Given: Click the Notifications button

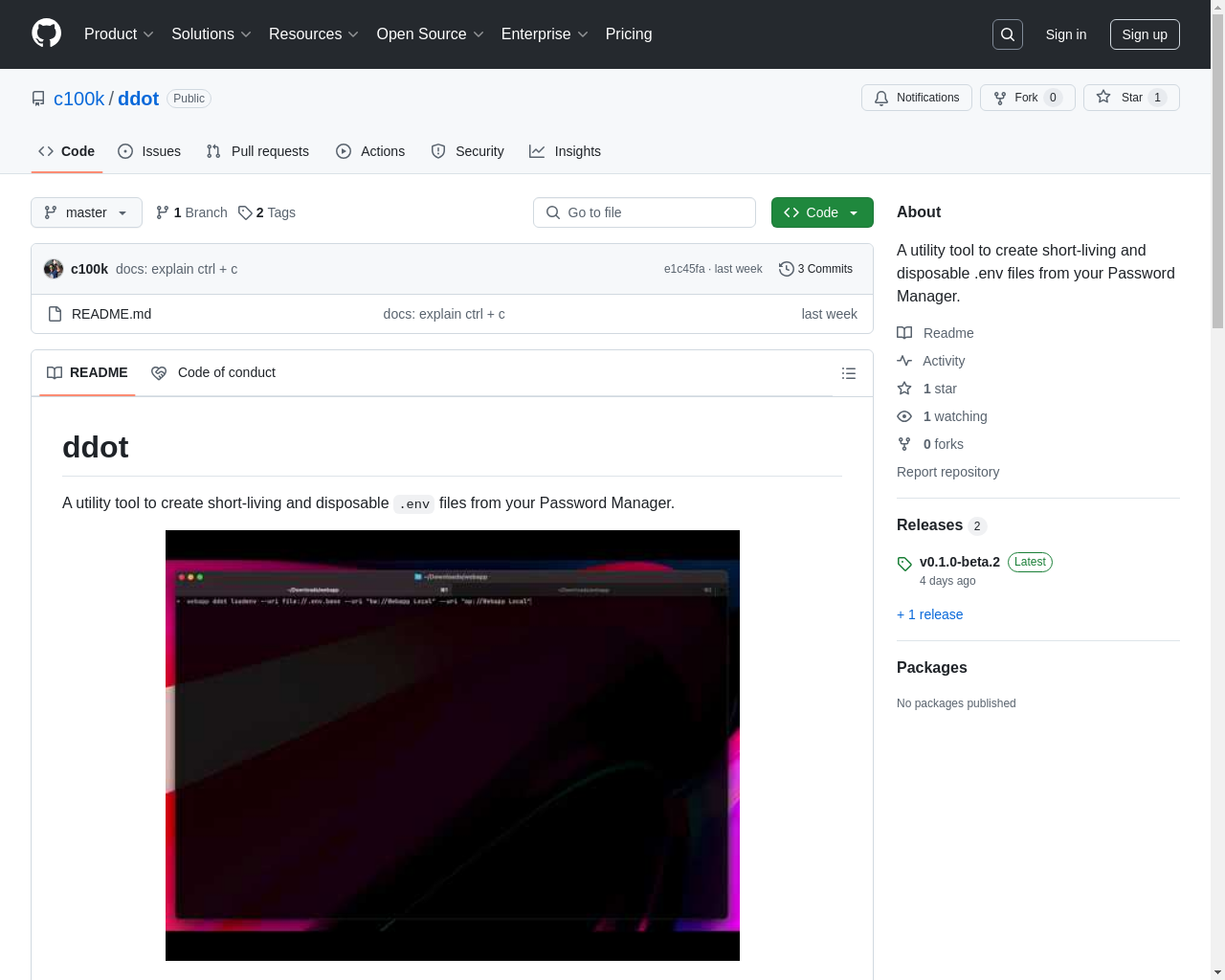Looking at the screenshot, I should click(x=917, y=98).
